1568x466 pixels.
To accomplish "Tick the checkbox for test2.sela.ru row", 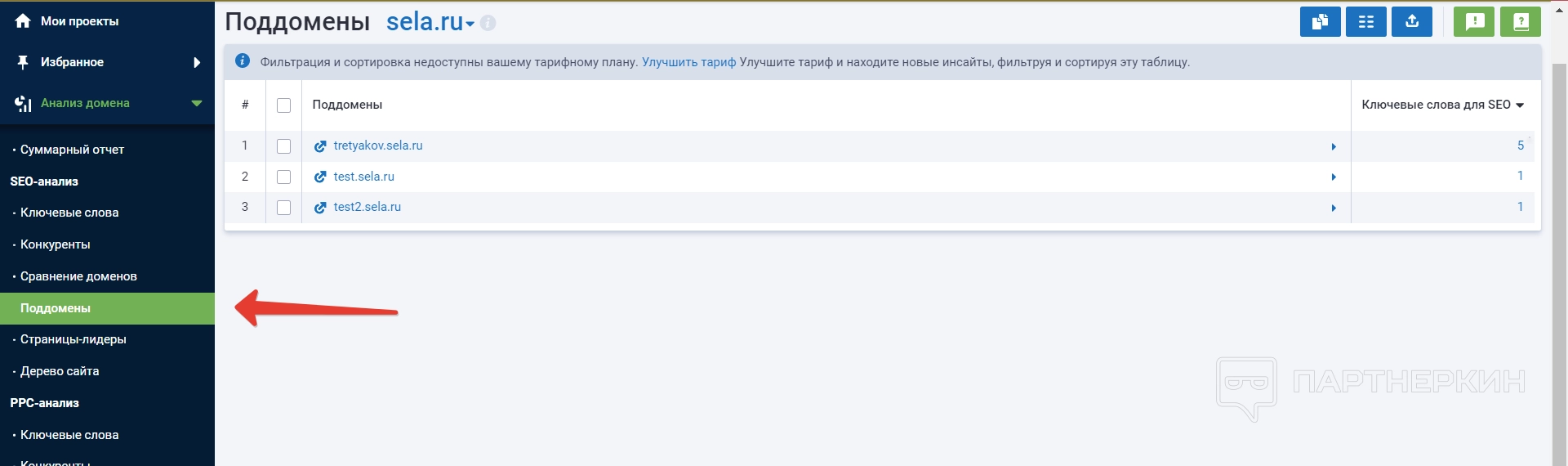I will [x=283, y=208].
